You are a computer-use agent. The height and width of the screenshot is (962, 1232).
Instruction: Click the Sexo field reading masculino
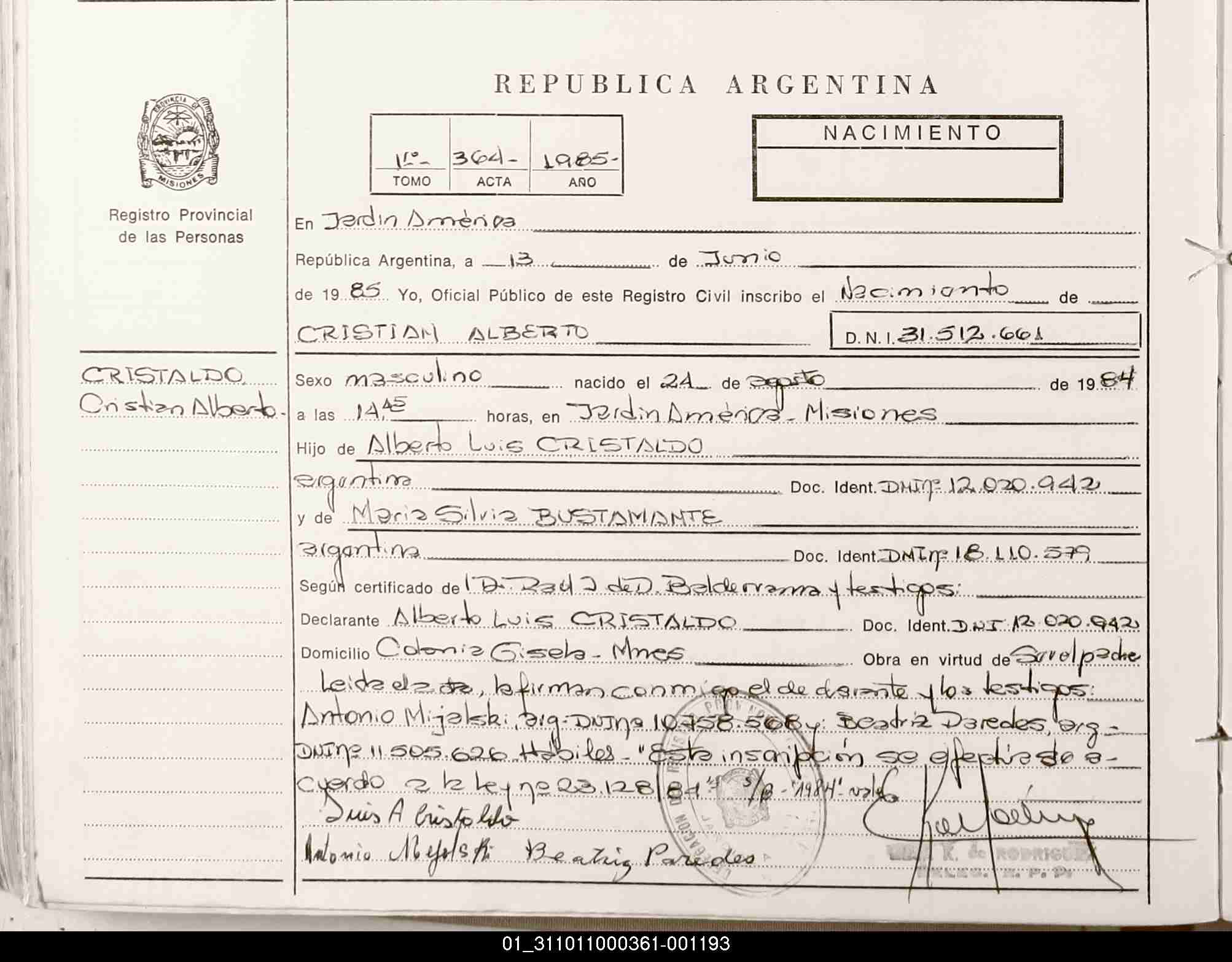click(413, 377)
